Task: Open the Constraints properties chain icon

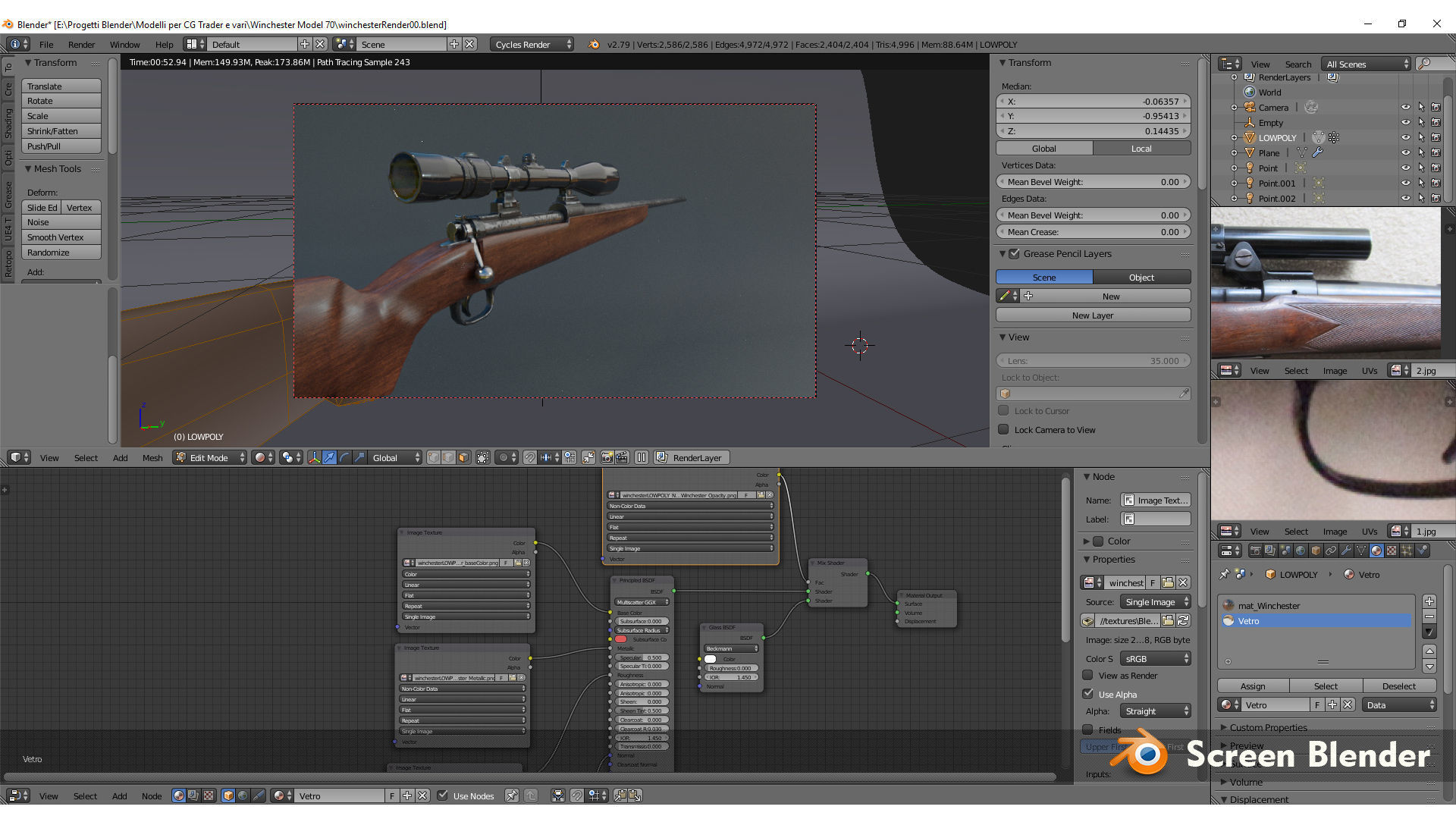Action: click(x=1331, y=551)
